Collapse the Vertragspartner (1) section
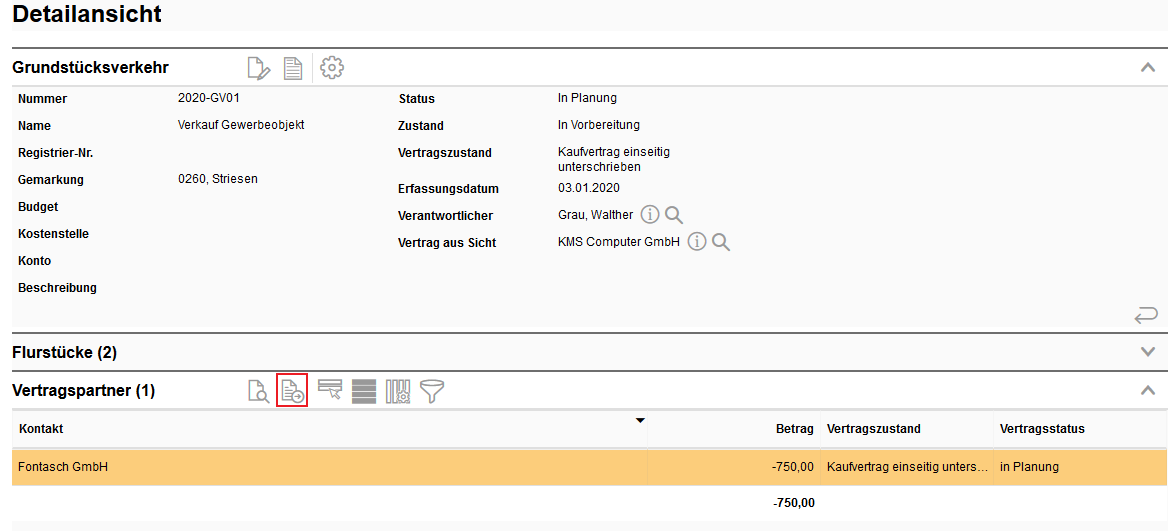 [1147, 390]
